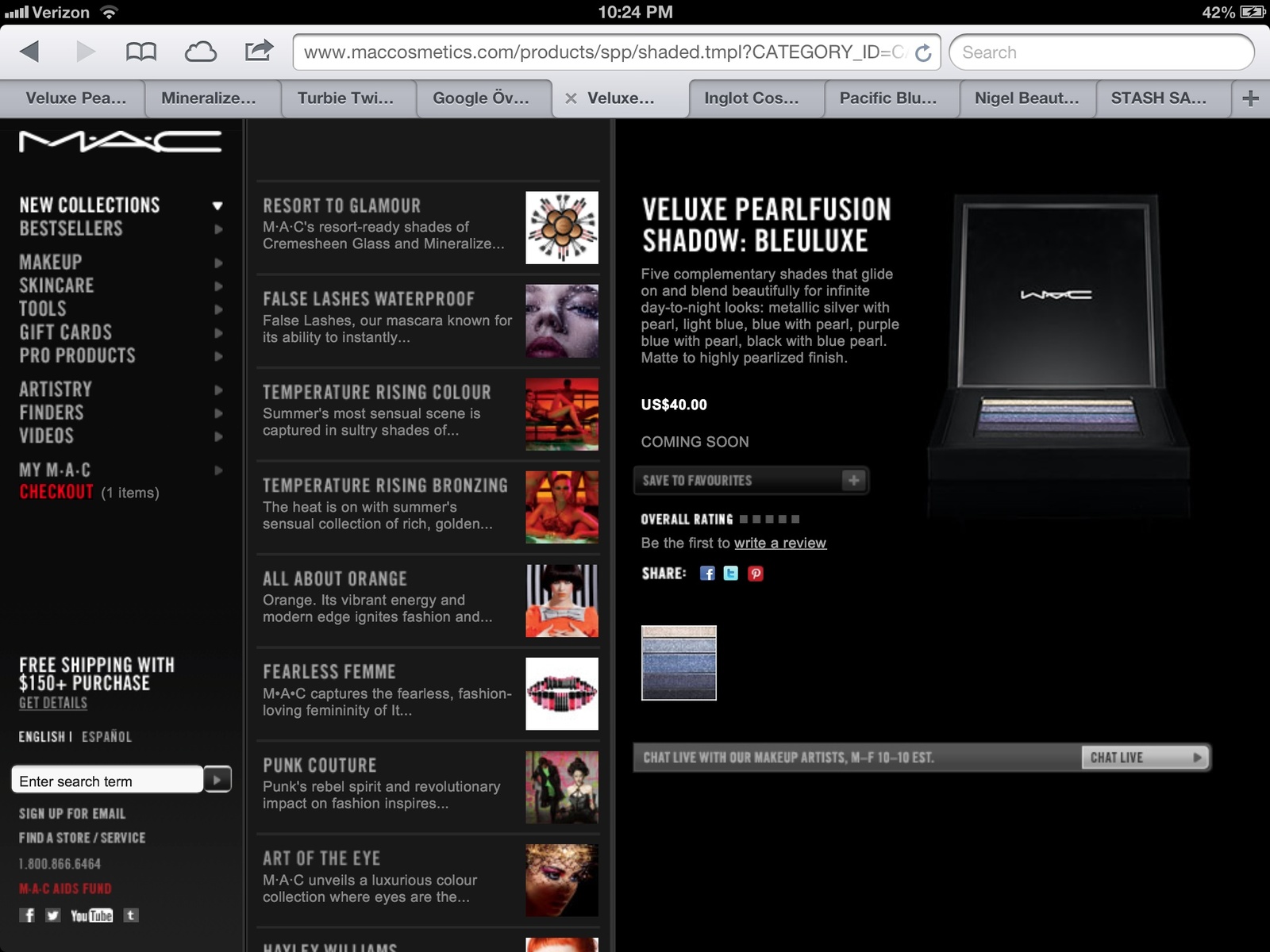
Task: Click the Overall Rating squares
Action: [x=769, y=519]
